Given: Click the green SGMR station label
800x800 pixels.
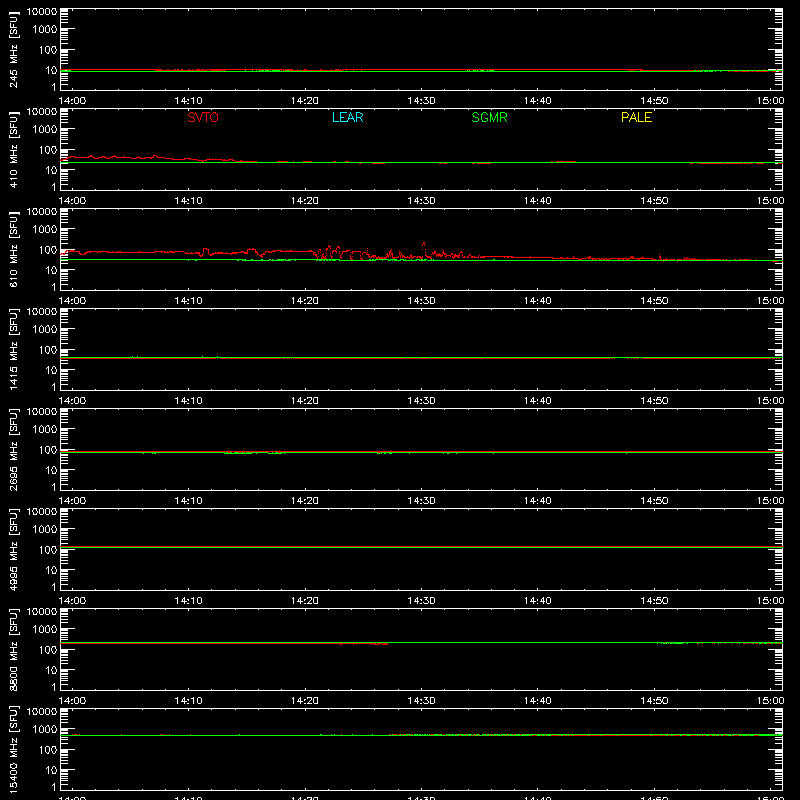Looking at the screenshot, I should click(x=489, y=117).
